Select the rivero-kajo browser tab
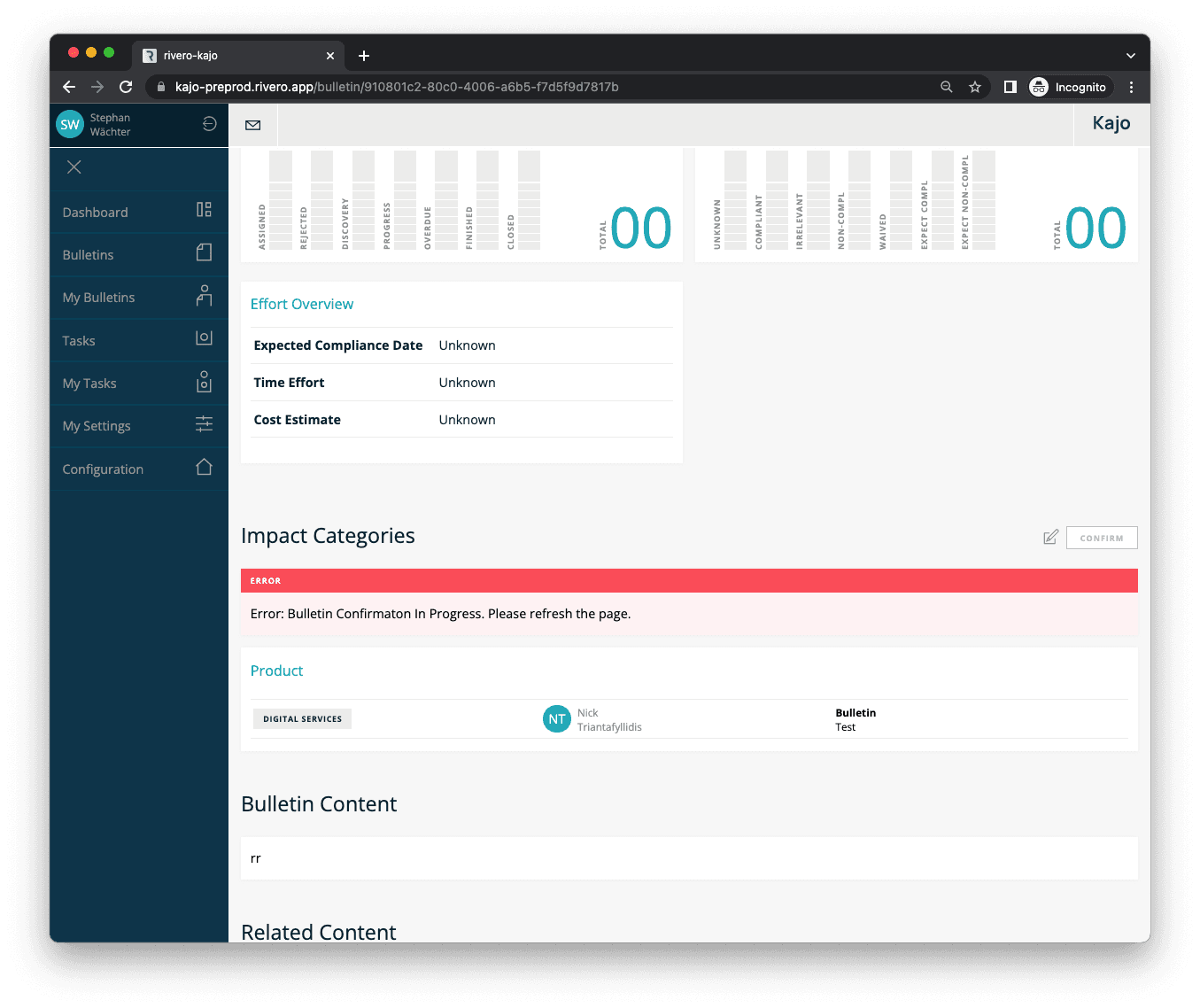 point(237,56)
